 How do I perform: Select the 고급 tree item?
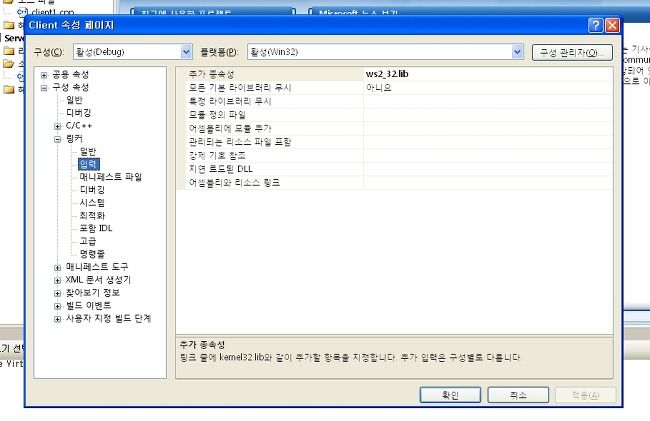88,241
